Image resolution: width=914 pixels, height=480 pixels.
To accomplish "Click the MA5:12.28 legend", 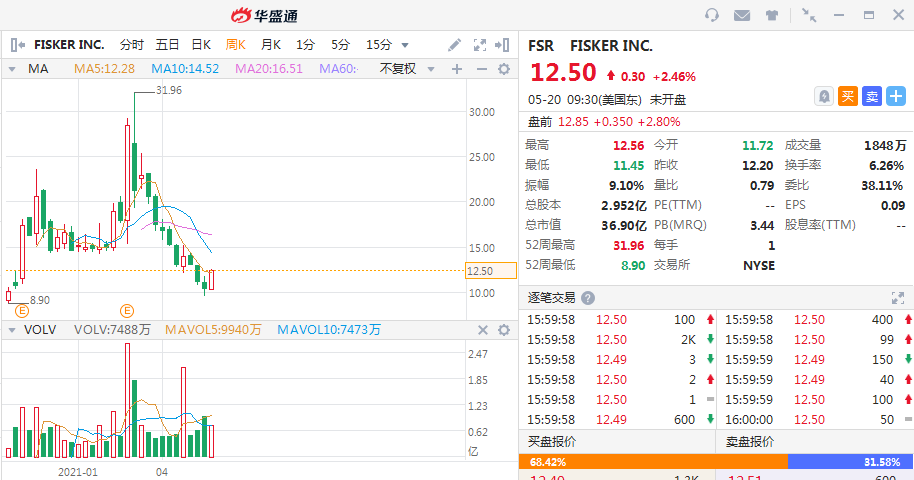I will pos(104,69).
